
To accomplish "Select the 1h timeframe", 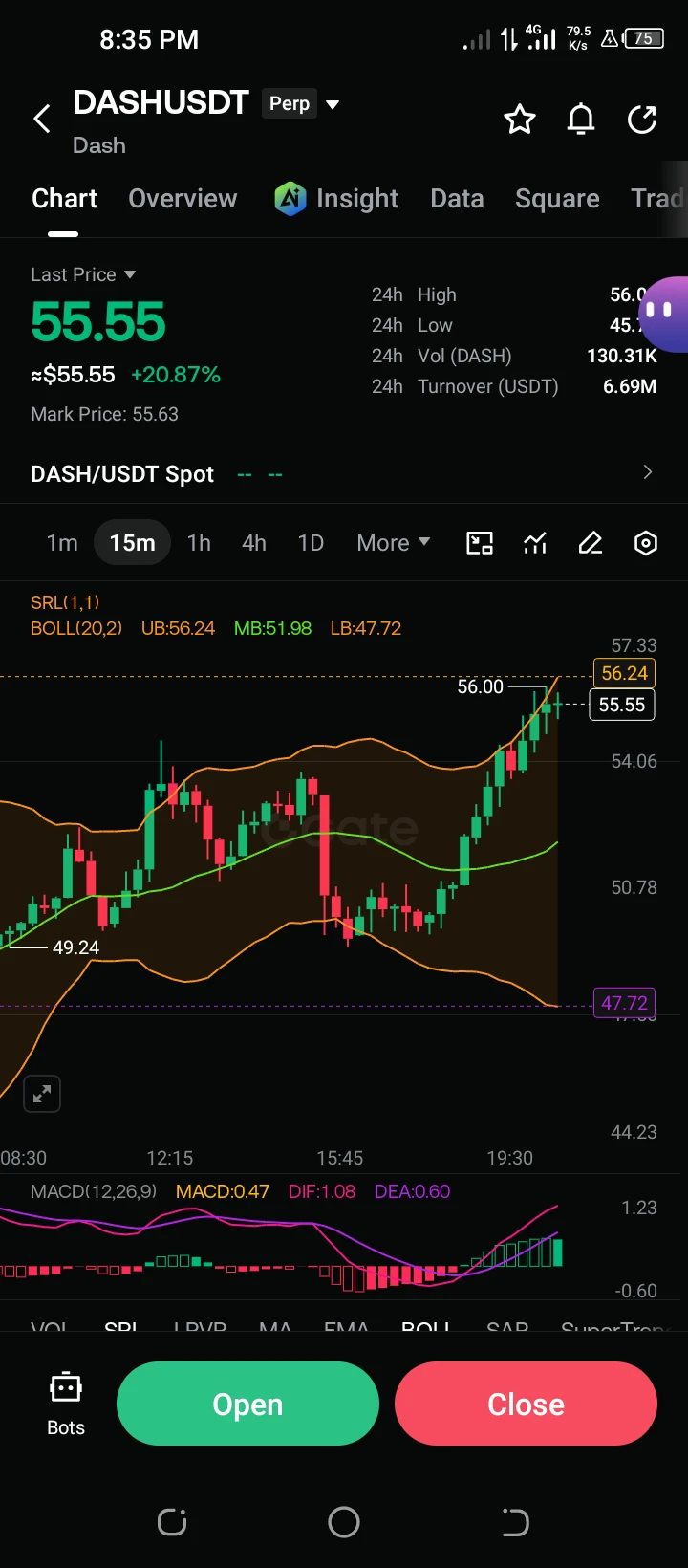I will [x=199, y=543].
